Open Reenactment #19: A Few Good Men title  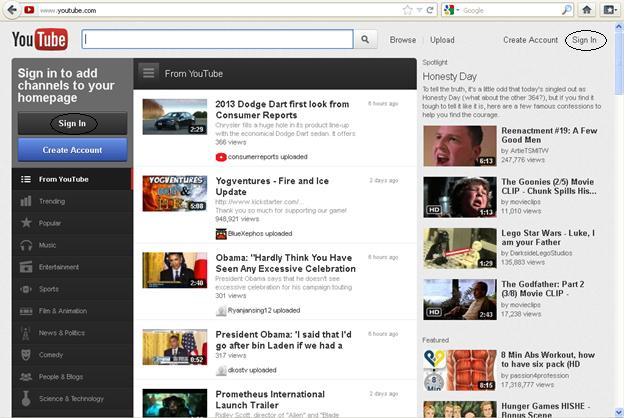549,135
